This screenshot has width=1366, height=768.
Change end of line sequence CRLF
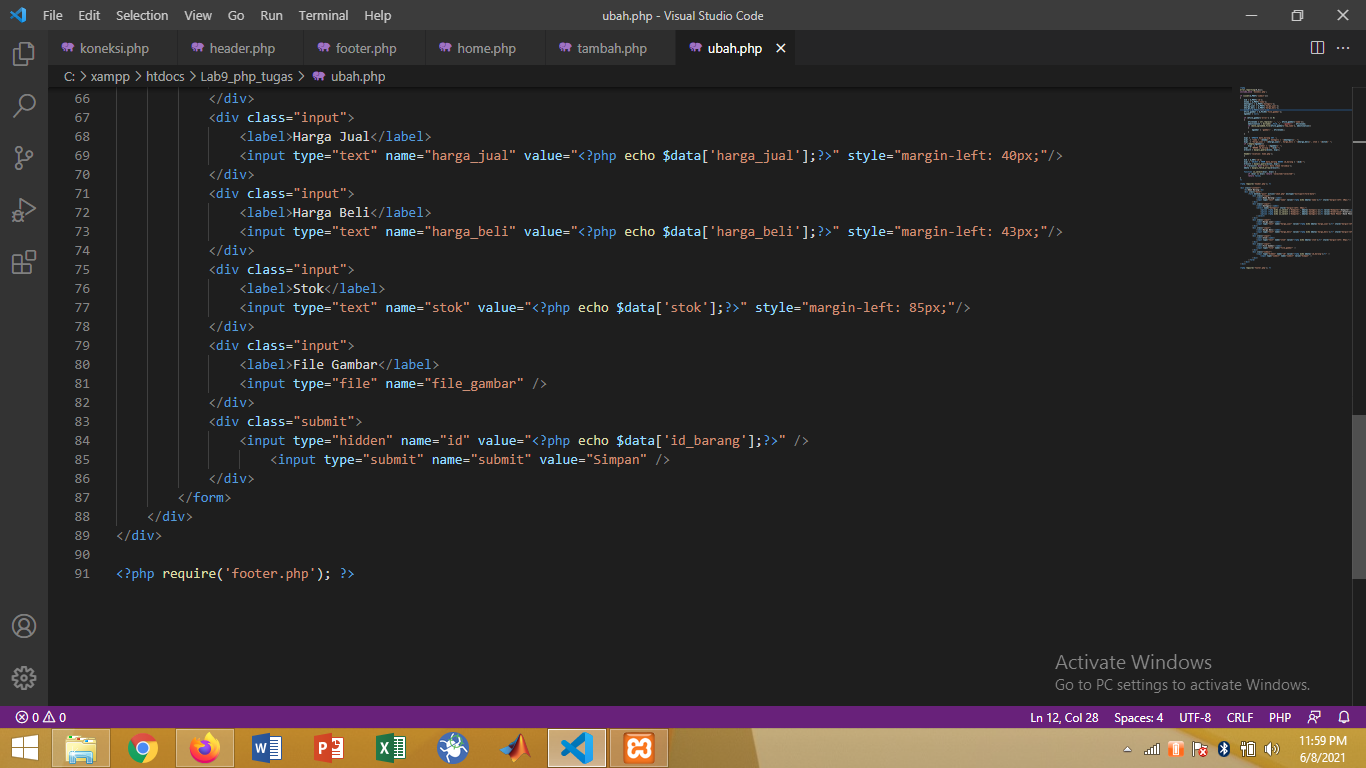[x=1240, y=717]
